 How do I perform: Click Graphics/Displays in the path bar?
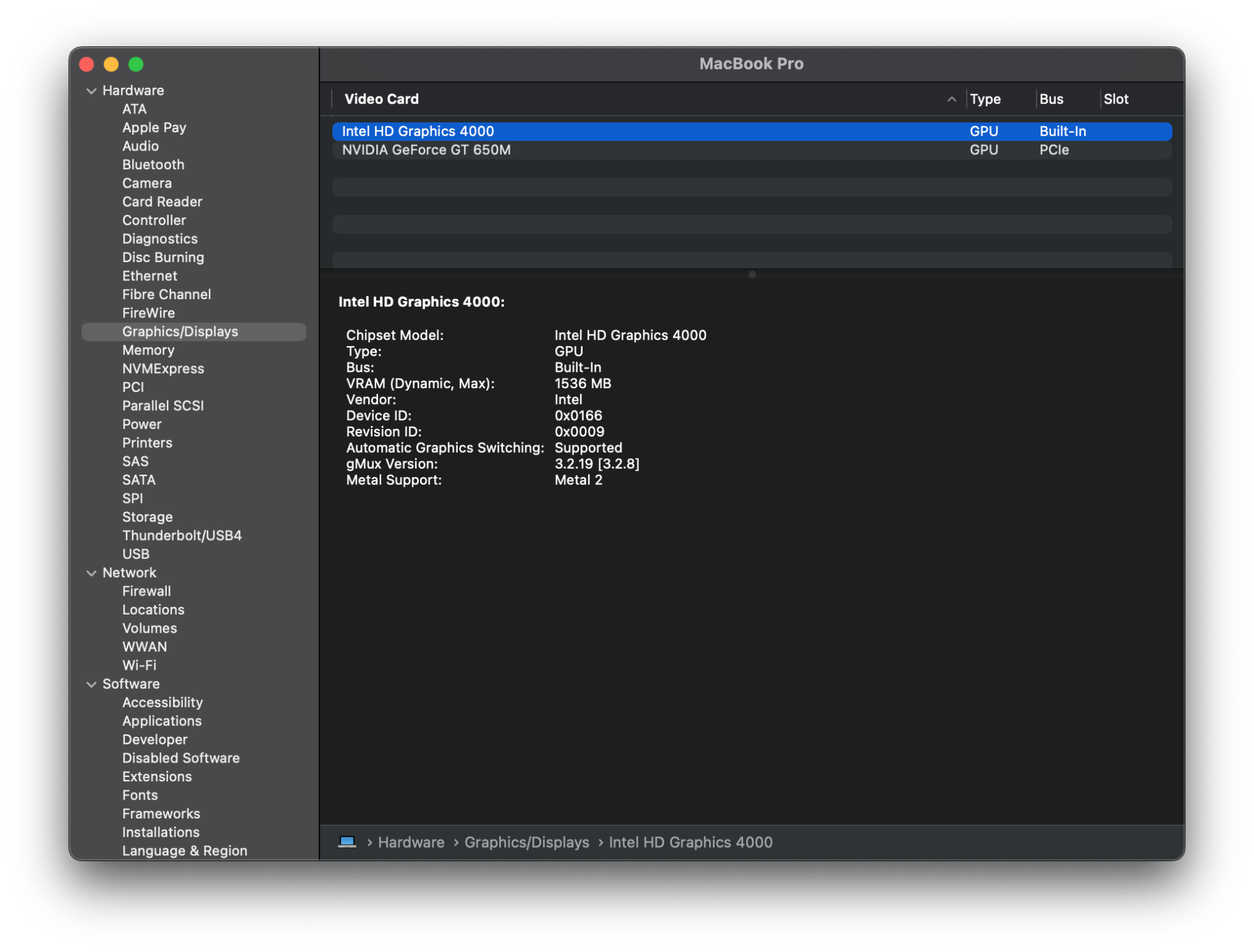point(526,842)
